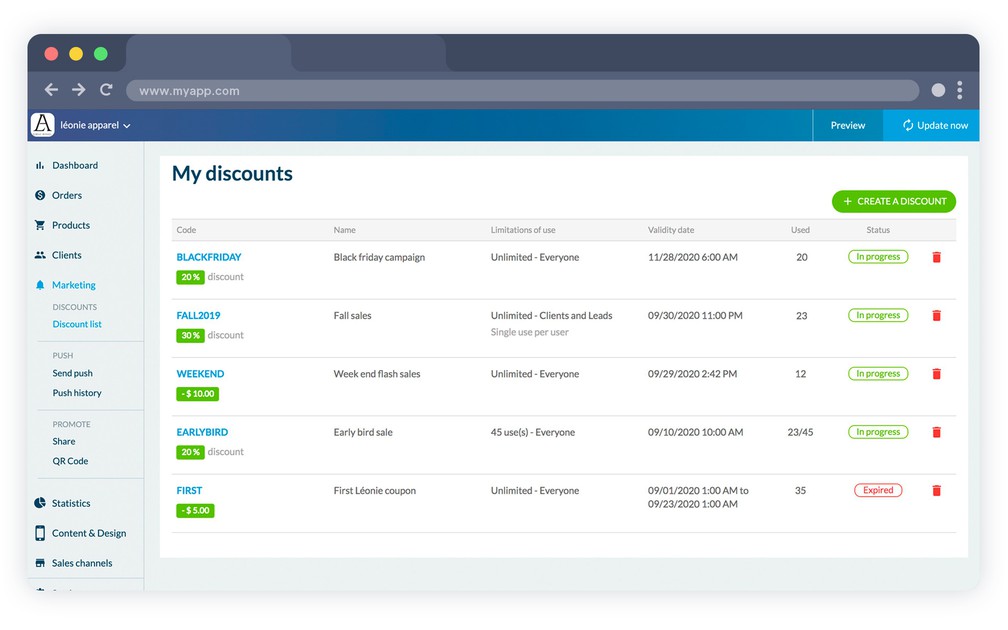The image size is (1008, 630).
Task: Click the Dashboard bar chart icon
Action: (x=40, y=165)
